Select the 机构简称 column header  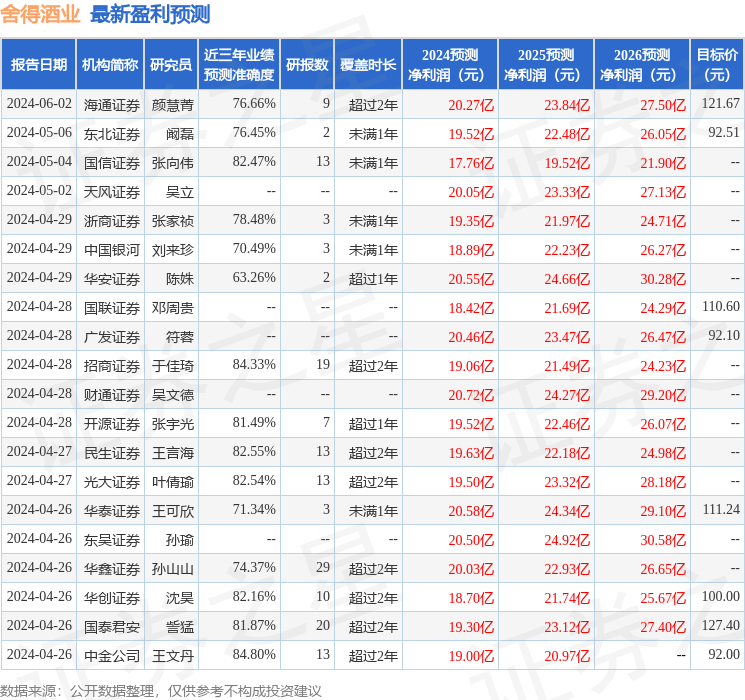point(110,65)
